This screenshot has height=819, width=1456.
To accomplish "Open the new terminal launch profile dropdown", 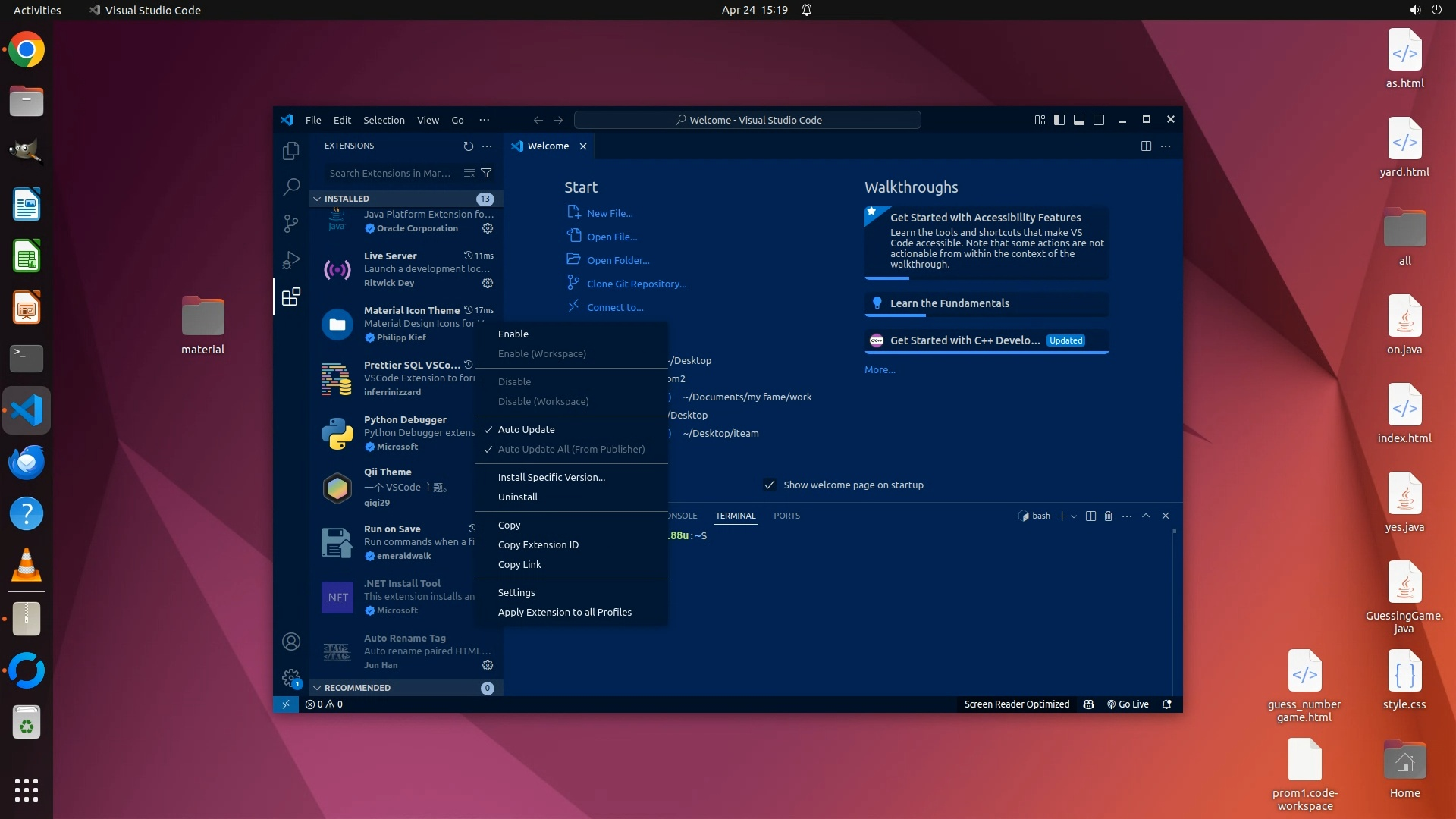I will [x=1074, y=516].
